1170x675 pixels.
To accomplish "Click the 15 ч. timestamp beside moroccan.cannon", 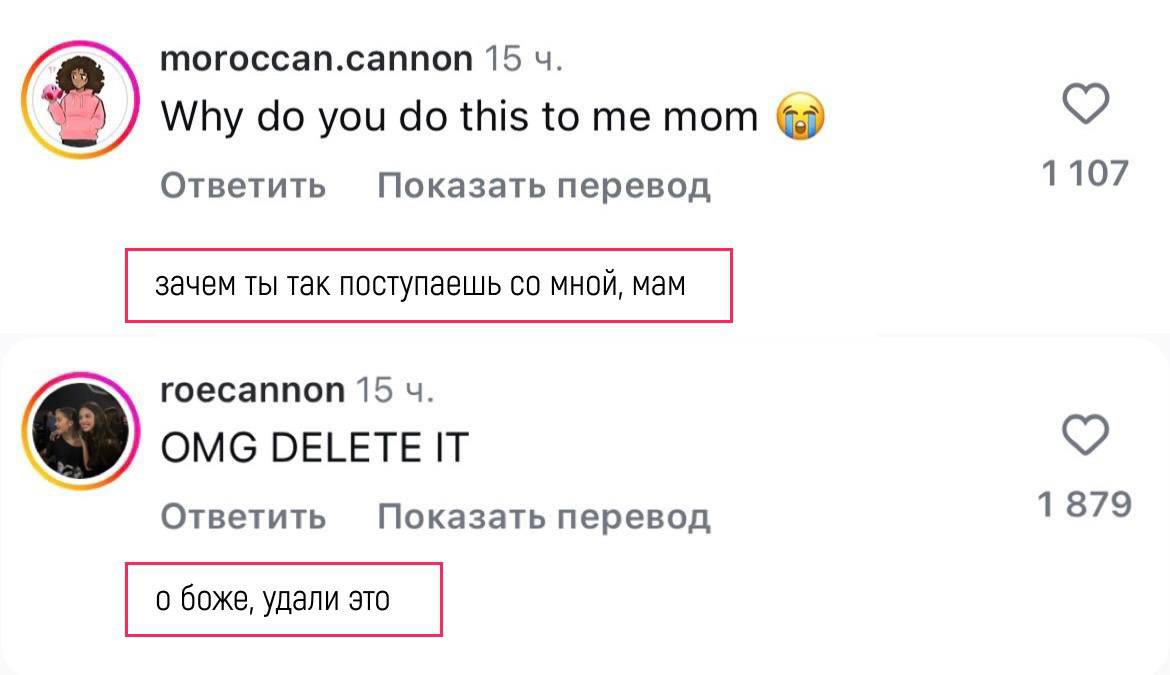I will pyautogui.click(x=524, y=60).
